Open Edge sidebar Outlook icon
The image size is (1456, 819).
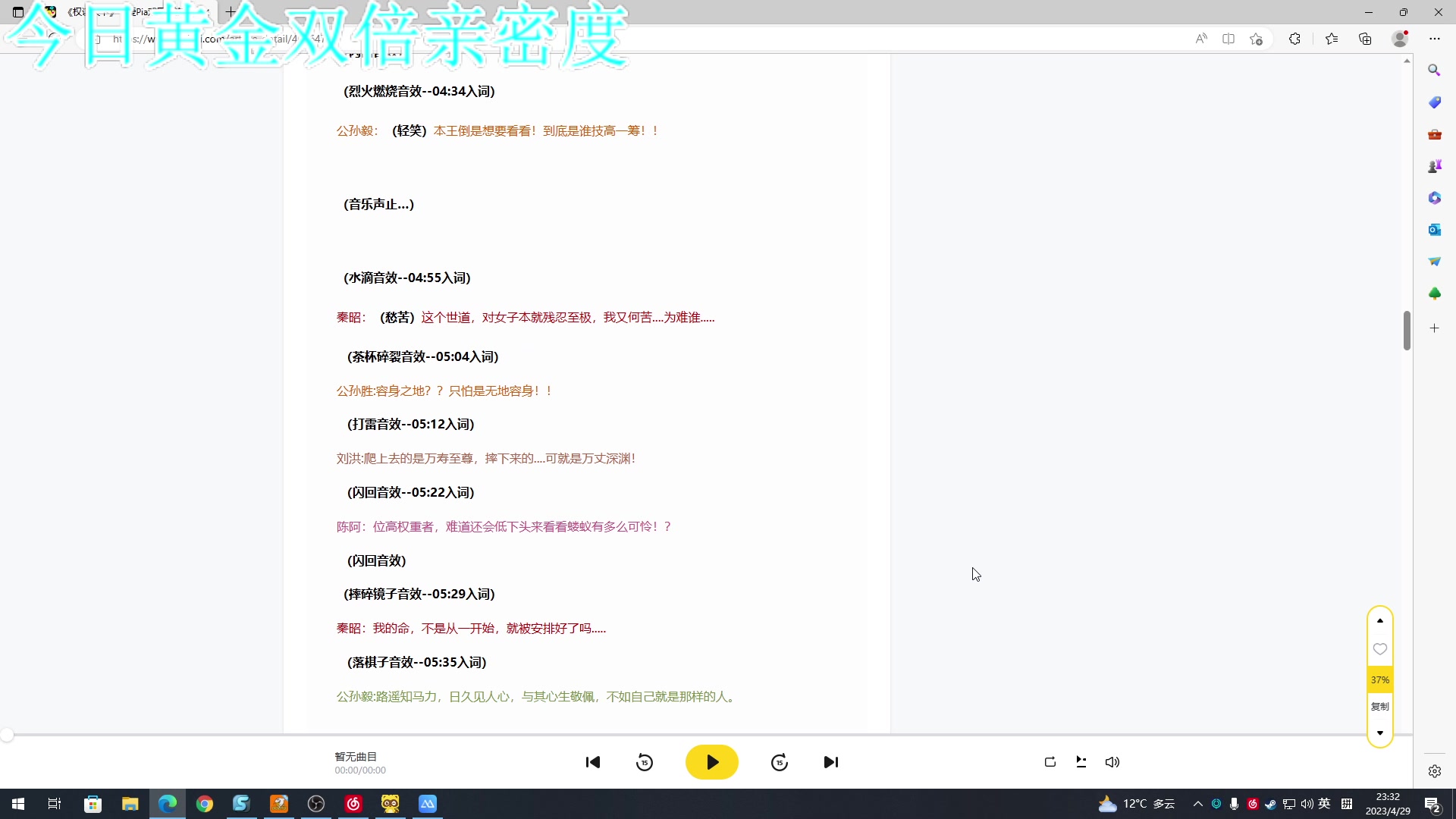pos(1434,230)
